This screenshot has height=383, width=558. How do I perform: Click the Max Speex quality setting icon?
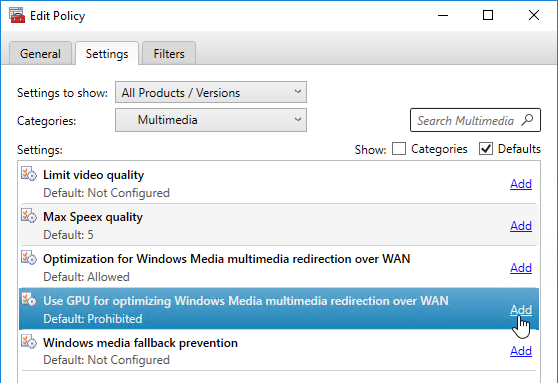click(x=28, y=216)
